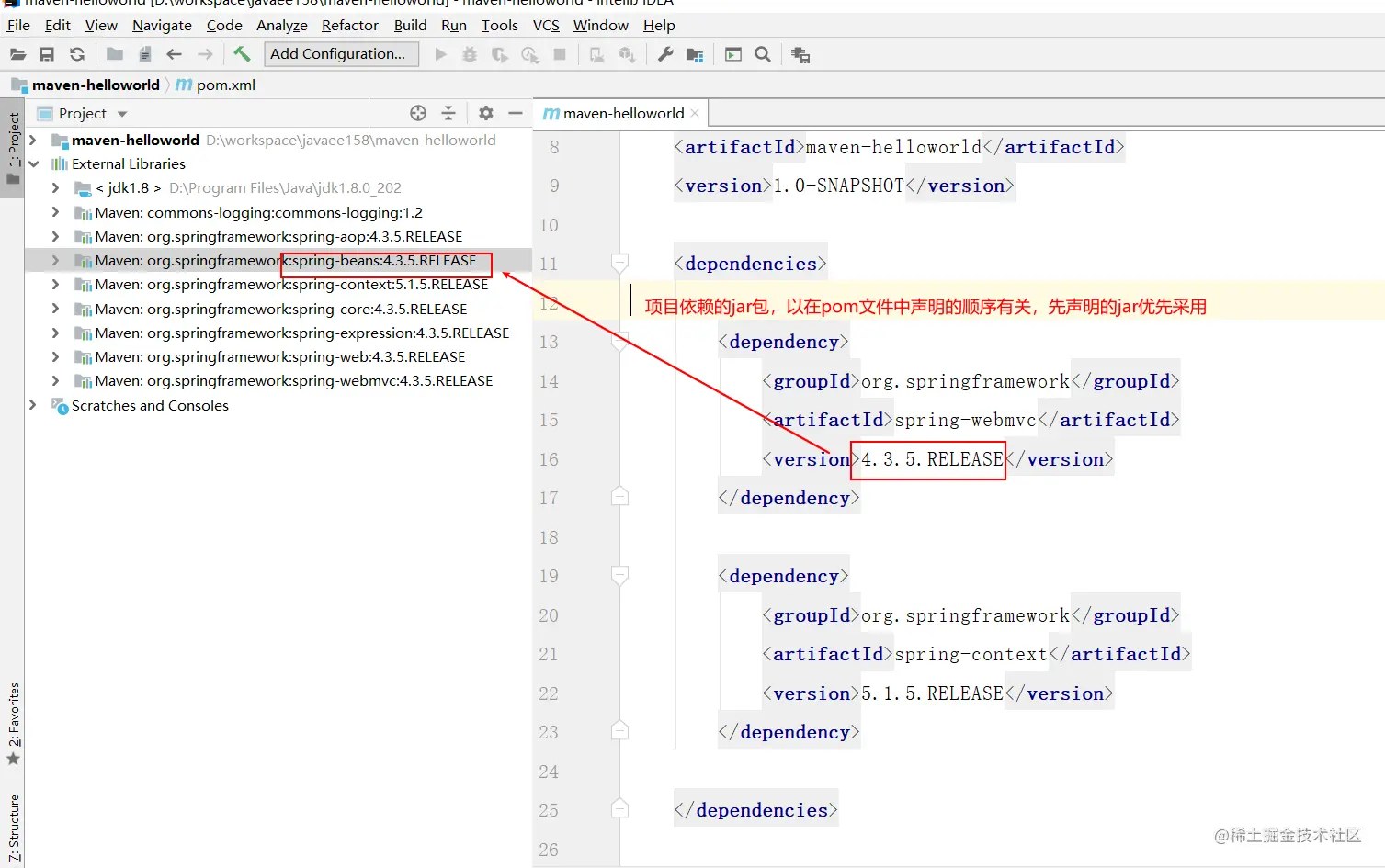Image resolution: width=1385 pixels, height=868 pixels.
Task: Open the Help menu
Action: click(x=659, y=25)
